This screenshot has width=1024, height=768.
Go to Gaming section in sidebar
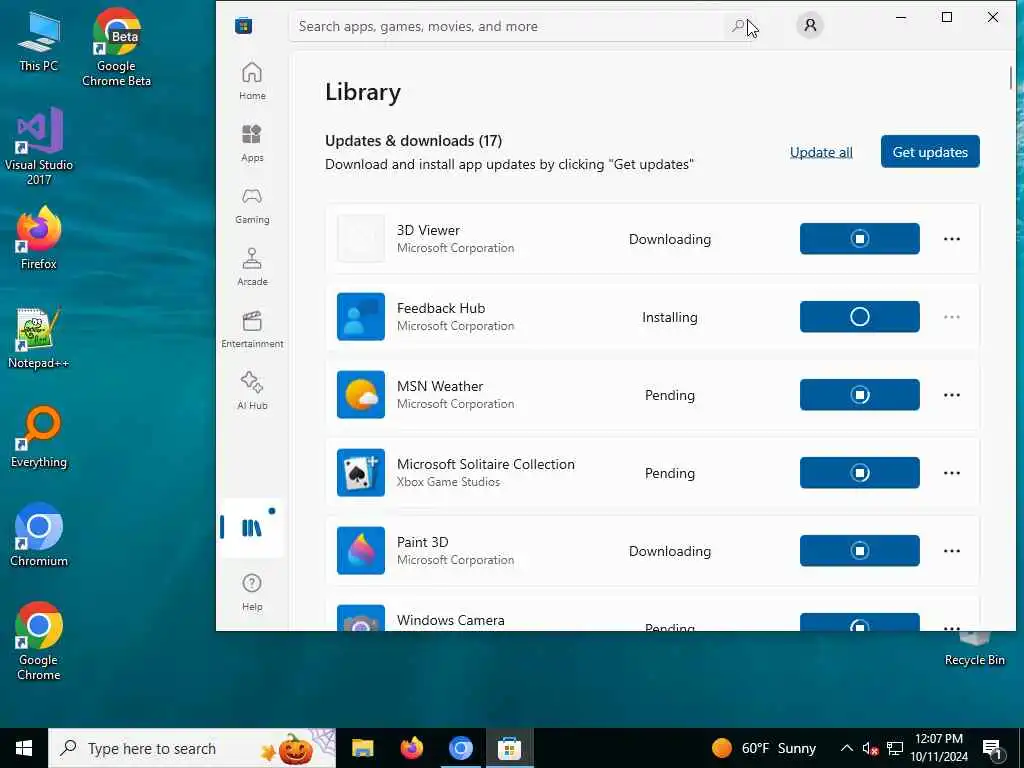pyautogui.click(x=252, y=206)
